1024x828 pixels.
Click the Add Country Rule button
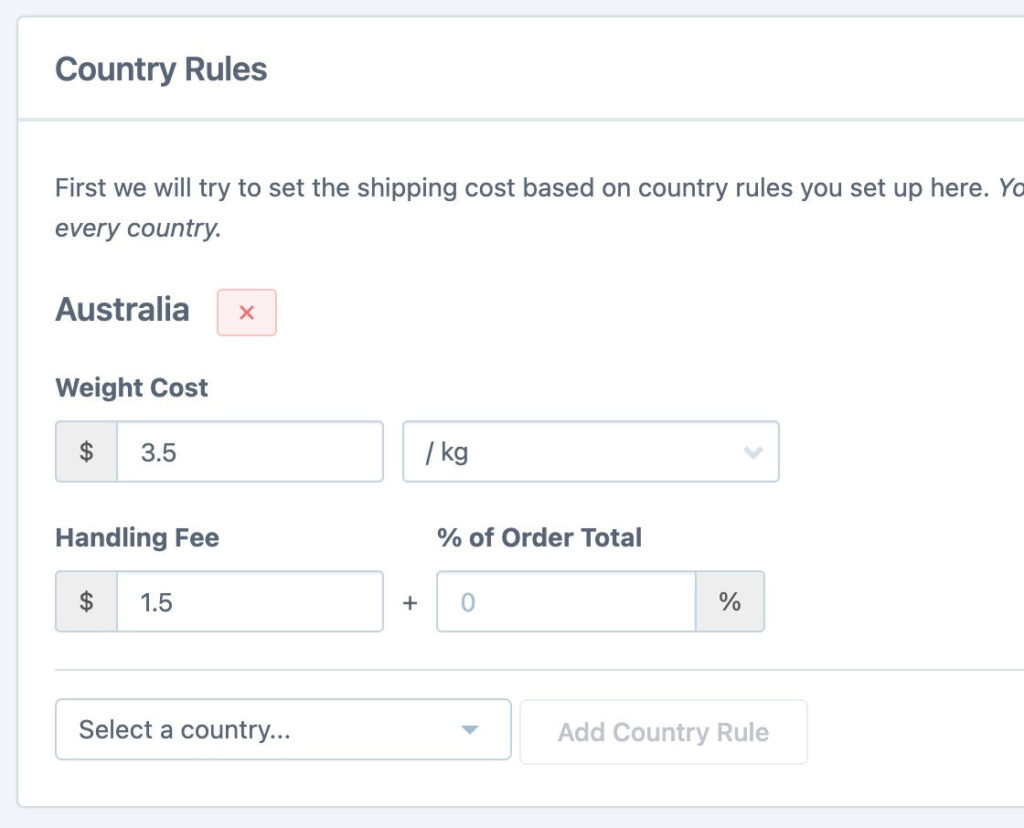coord(663,731)
